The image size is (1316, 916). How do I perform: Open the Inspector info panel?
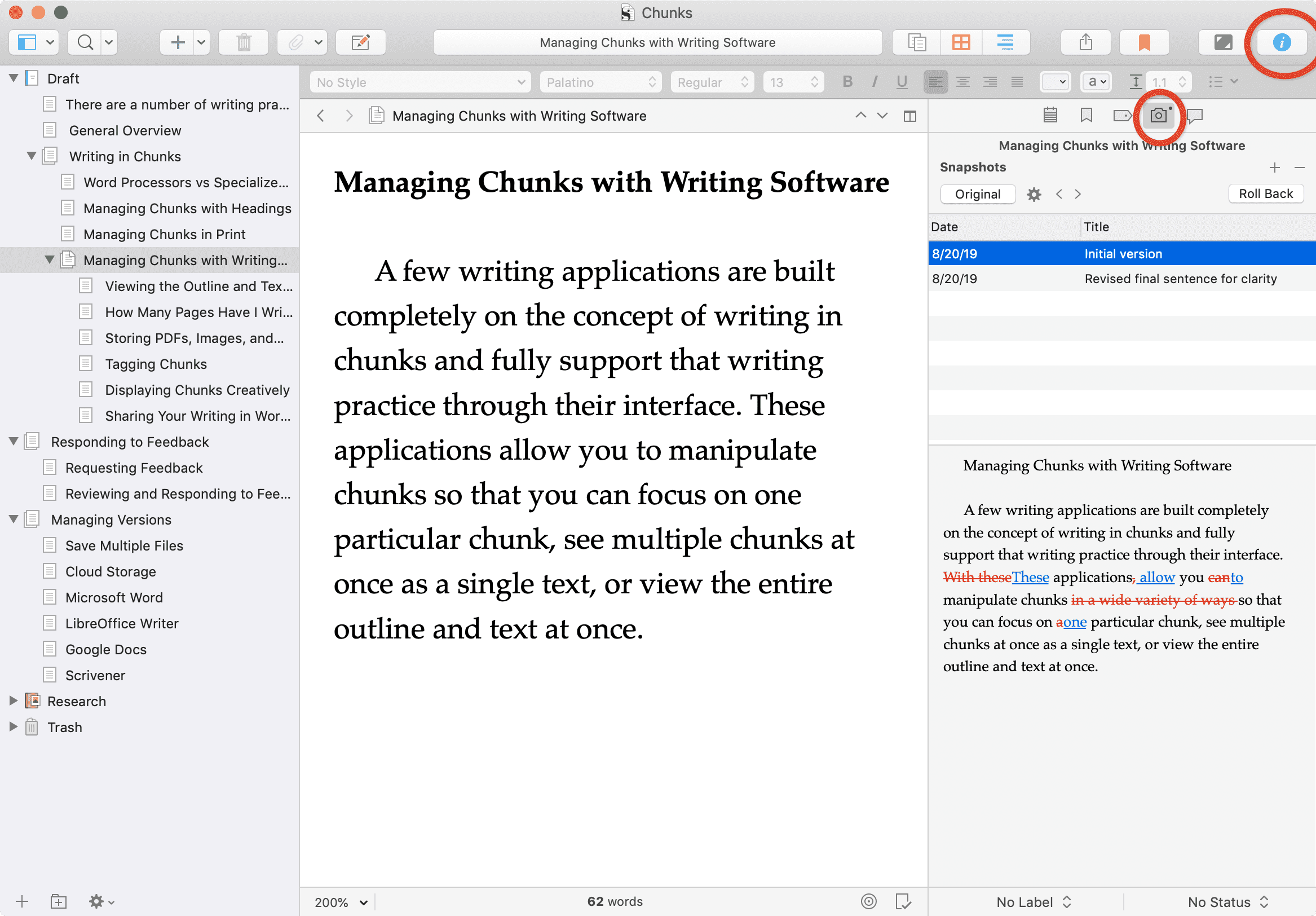click(x=1281, y=42)
